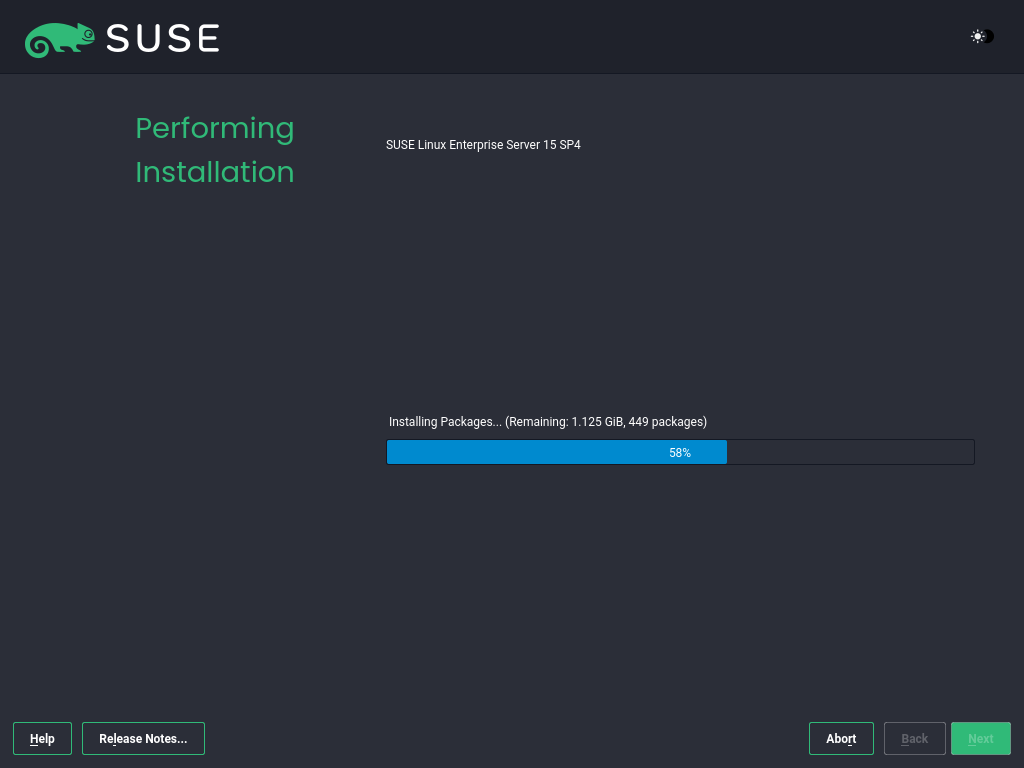Click the empty header bar right of SUSE
This screenshot has width=1024, height=768.
point(600,37)
